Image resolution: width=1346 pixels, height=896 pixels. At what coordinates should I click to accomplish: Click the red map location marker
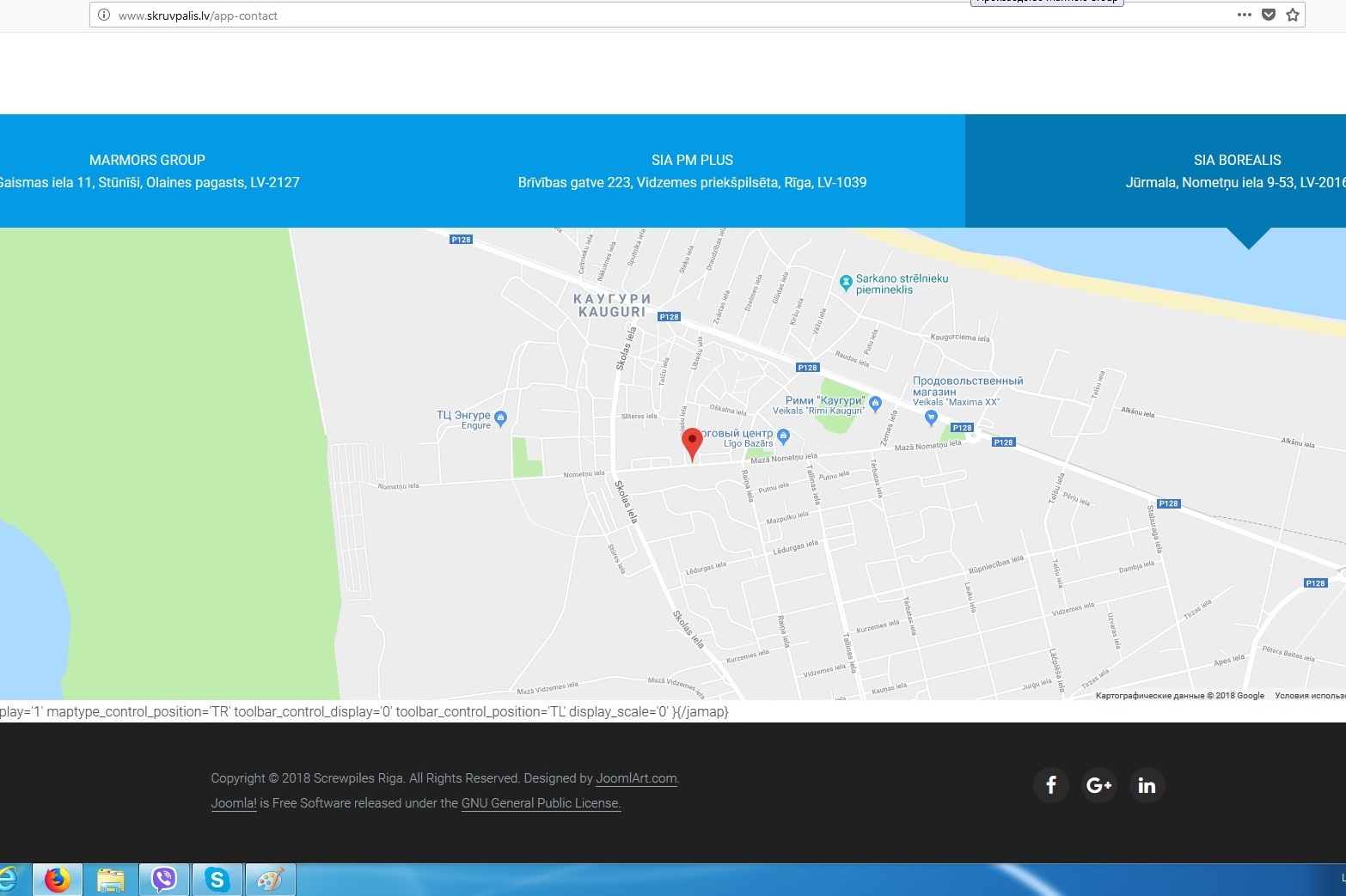692,444
